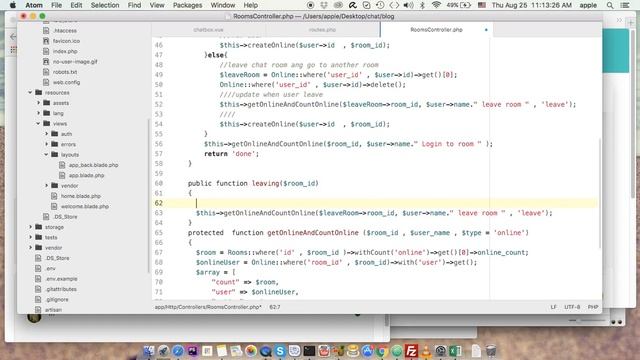Image resolution: width=640 pixels, height=360 pixels.
Task: Open the Find menu
Action: (x=134, y=5)
